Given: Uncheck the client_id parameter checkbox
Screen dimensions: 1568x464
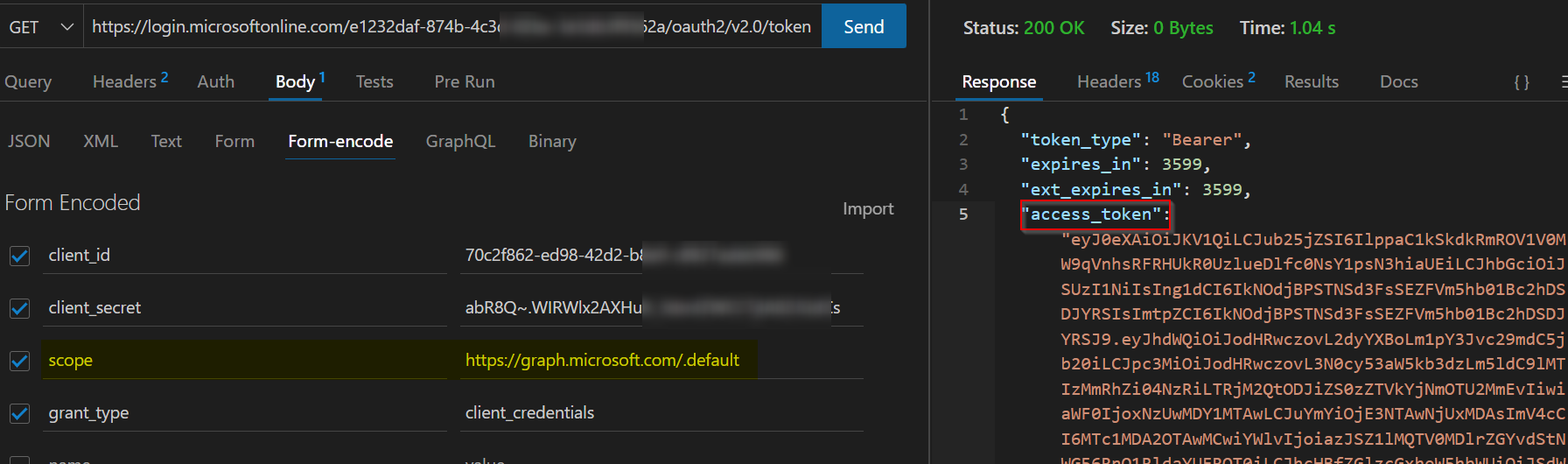Looking at the screenshot, I should coord(19,256).
